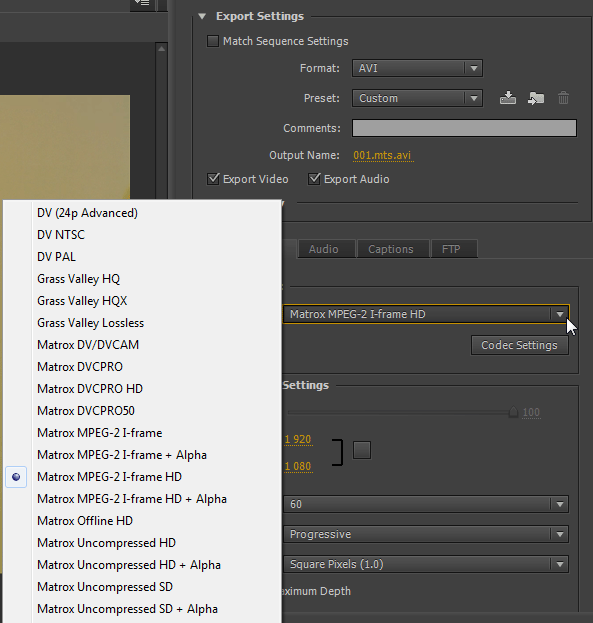Choose Matrox Offline HD codec
This screenshot has height=623, width=593.
tap(85, 521)
